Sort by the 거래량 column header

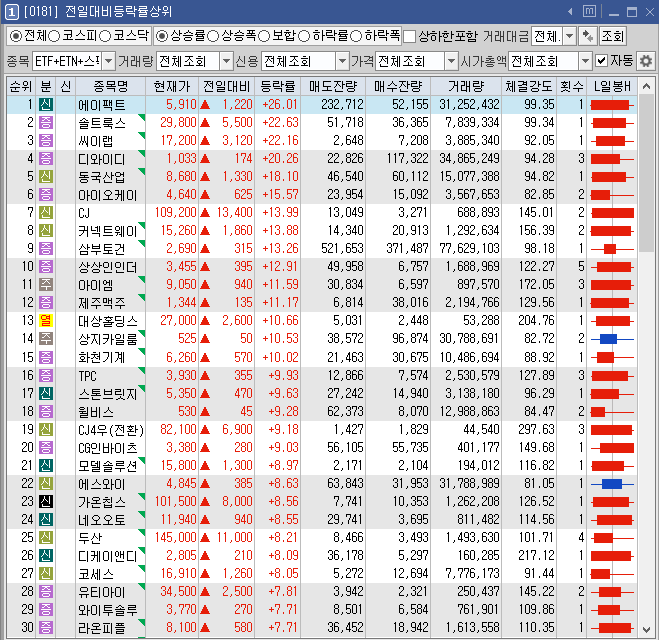click(466, 87)
